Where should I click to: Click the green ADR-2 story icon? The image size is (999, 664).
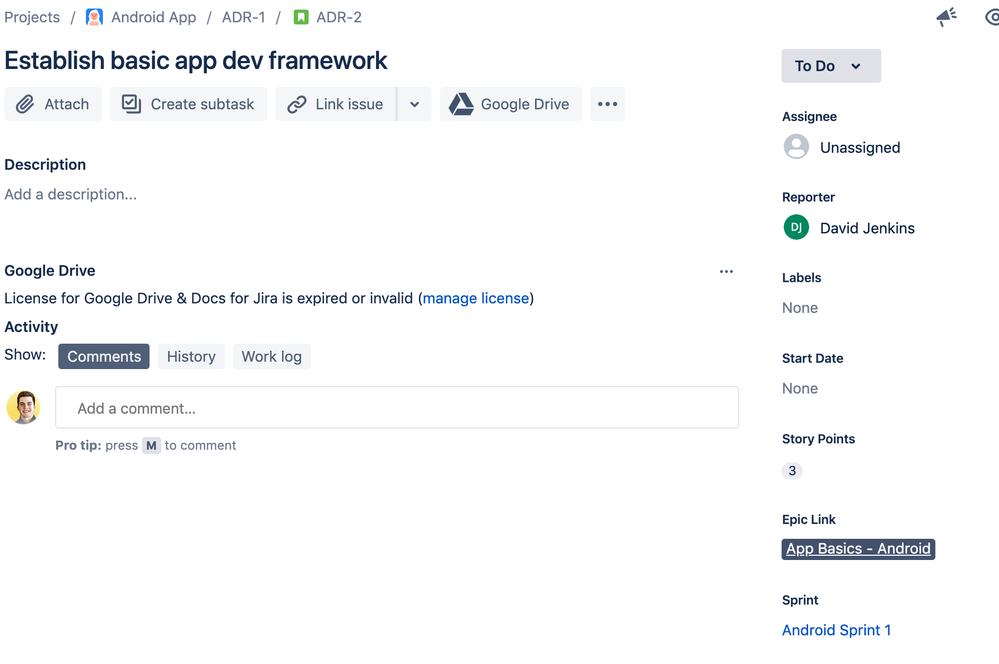tap(301, 17)
